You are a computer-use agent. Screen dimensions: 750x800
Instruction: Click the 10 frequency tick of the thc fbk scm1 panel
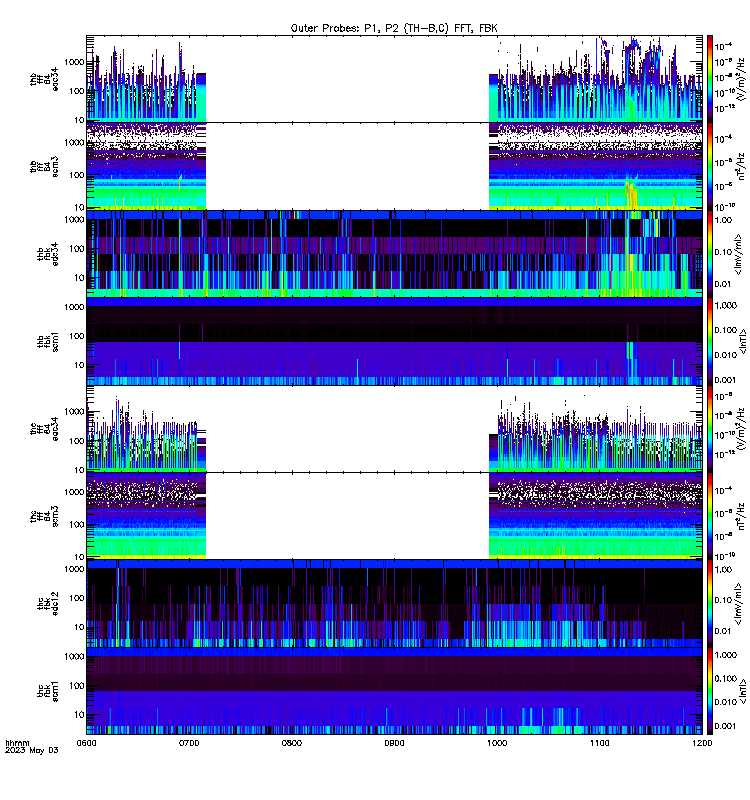click(x=80, y=715)
